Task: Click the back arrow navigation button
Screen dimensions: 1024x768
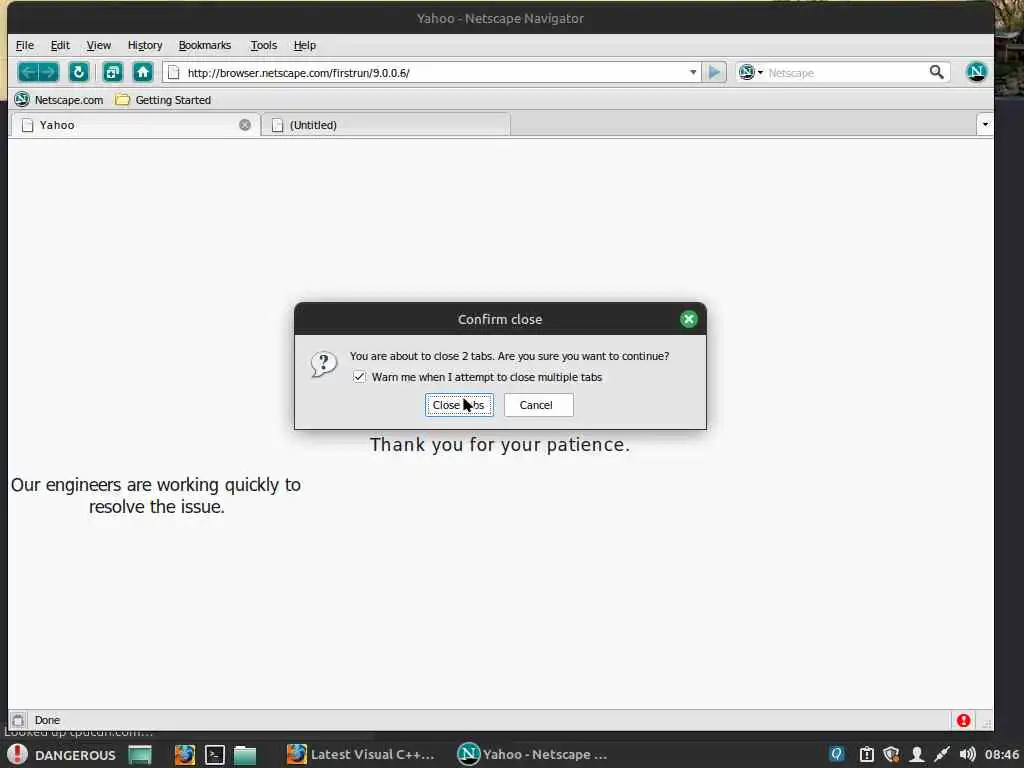Action: (x=29, y=72)
